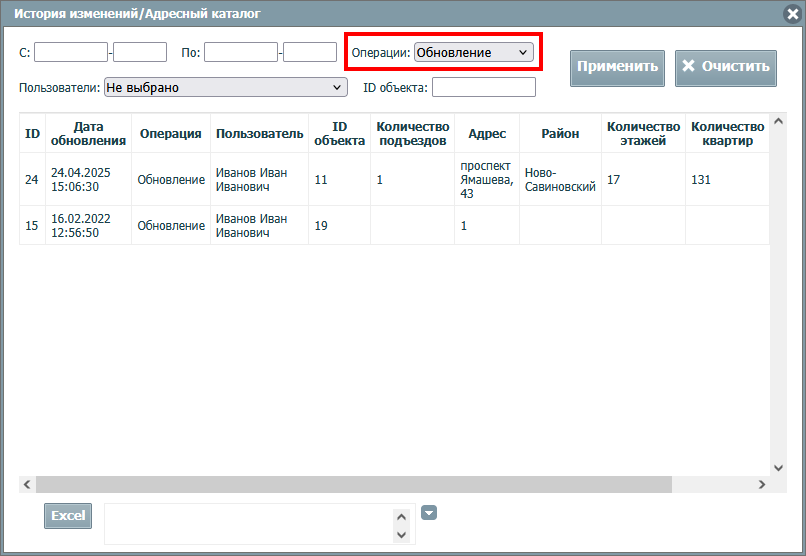Click the horizontal scrollbar right arrow
806x556 pixels.
coord(761,484)
